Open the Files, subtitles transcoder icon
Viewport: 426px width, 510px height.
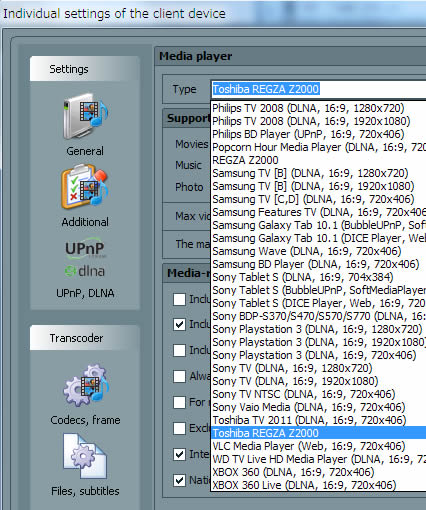[x=85, y=456]
